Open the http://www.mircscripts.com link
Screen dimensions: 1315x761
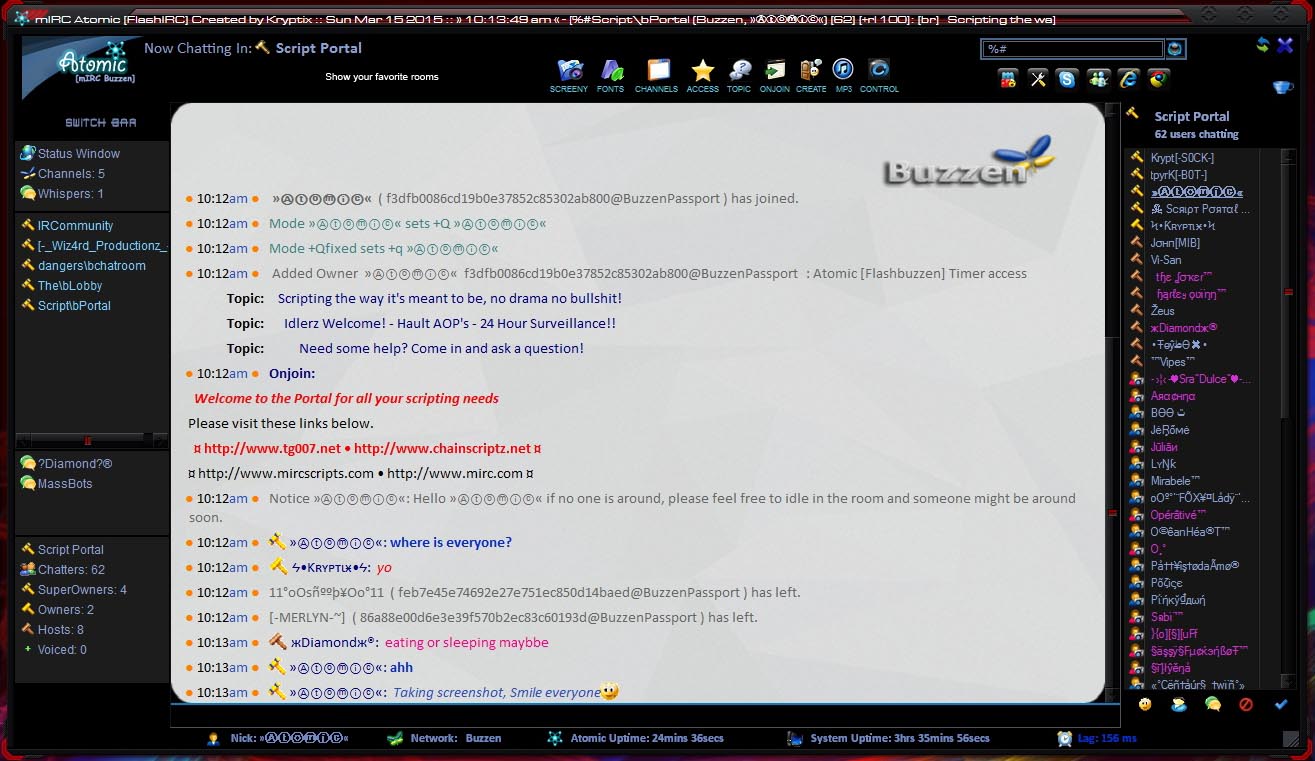(286, 474)
